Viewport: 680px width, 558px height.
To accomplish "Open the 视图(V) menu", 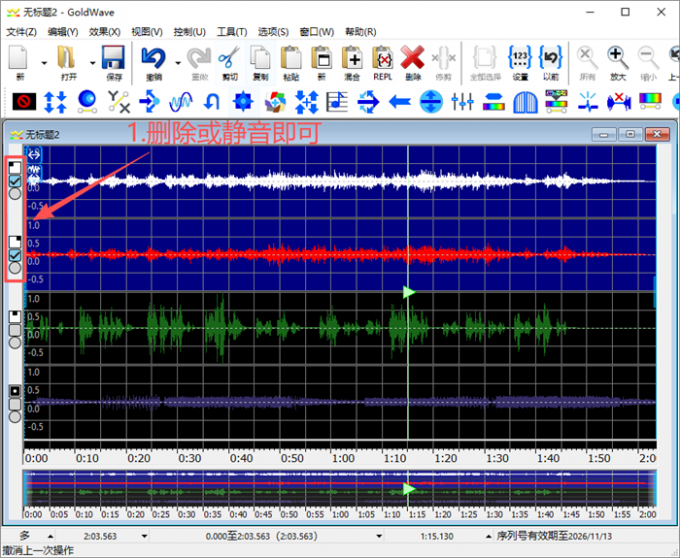I will coord(147,32).
